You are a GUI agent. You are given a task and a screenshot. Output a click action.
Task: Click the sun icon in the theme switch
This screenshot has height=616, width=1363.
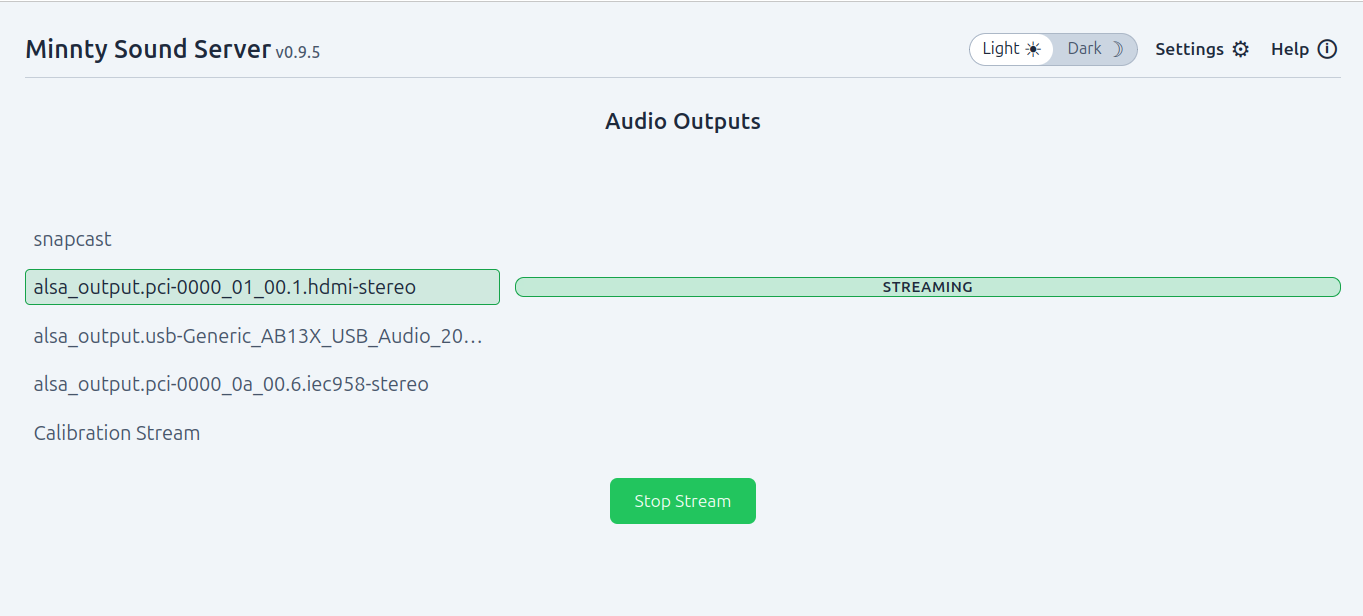(x=1033, y=49)
